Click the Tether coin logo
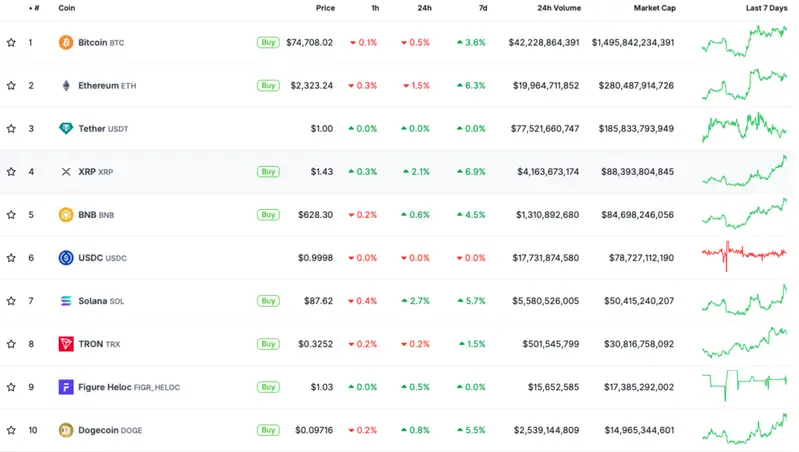Viewport: 799px width, 452px height. (66, 128)
